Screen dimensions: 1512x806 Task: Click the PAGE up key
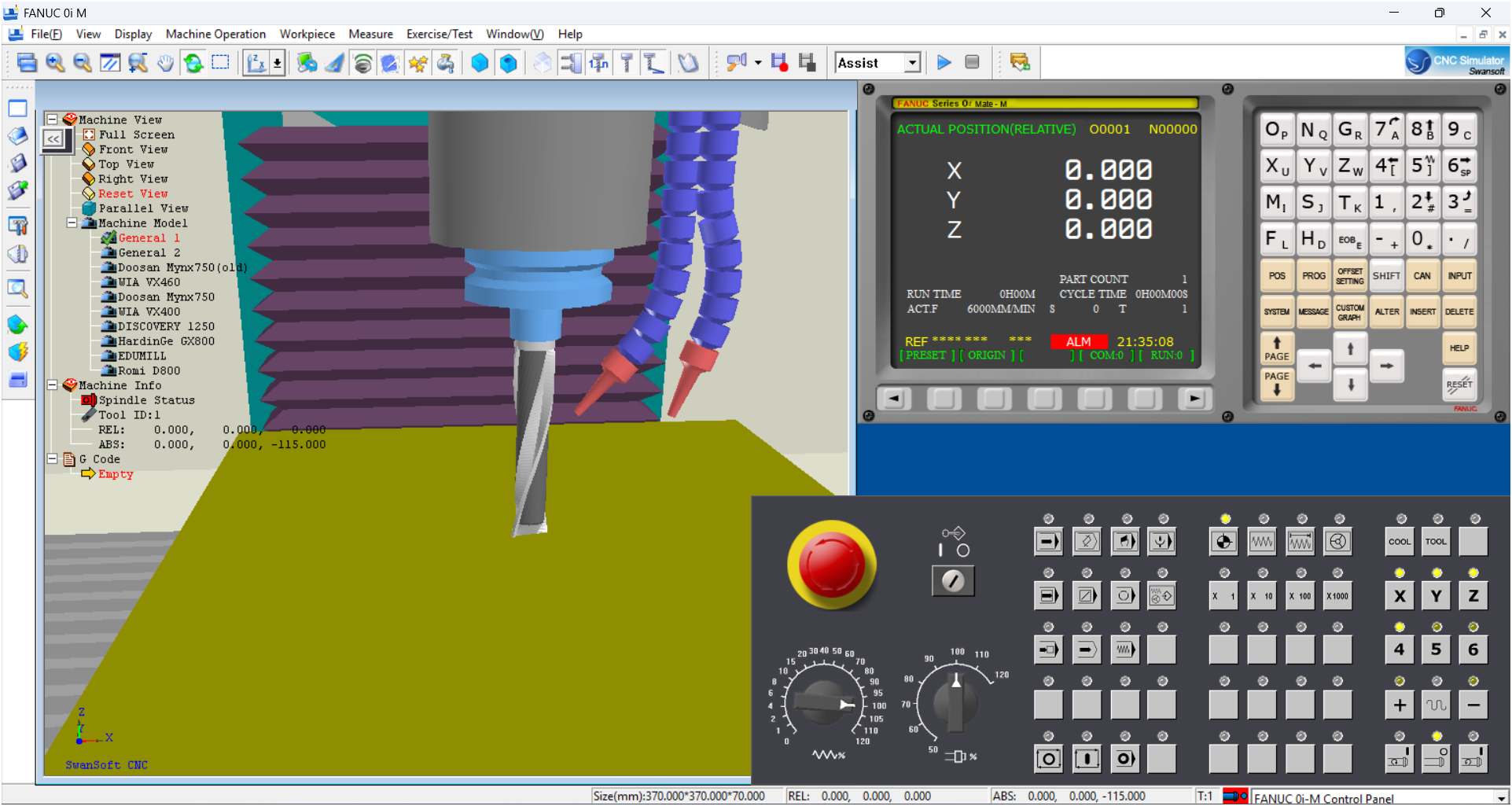pyautogui.click(x=1277, y=348)
